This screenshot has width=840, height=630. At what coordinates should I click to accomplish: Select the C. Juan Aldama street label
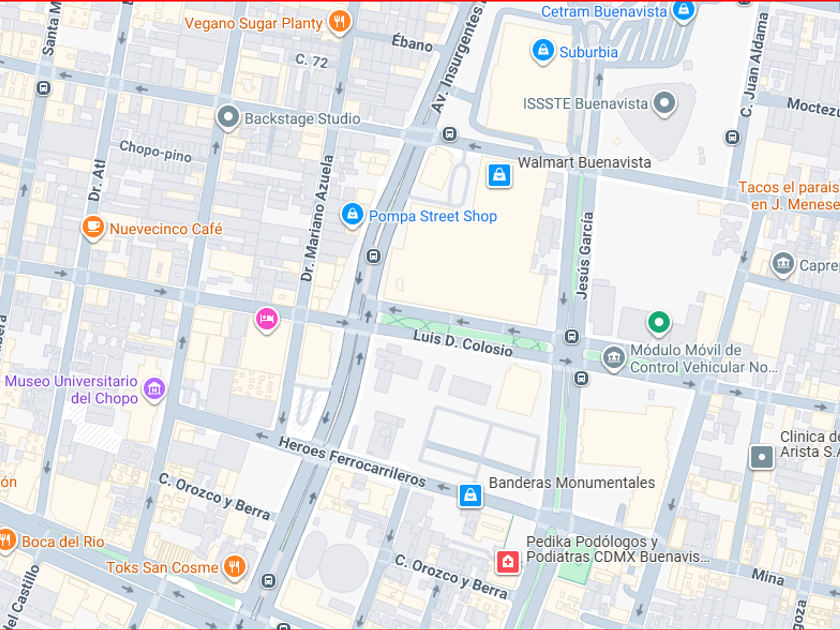[754, 65]
